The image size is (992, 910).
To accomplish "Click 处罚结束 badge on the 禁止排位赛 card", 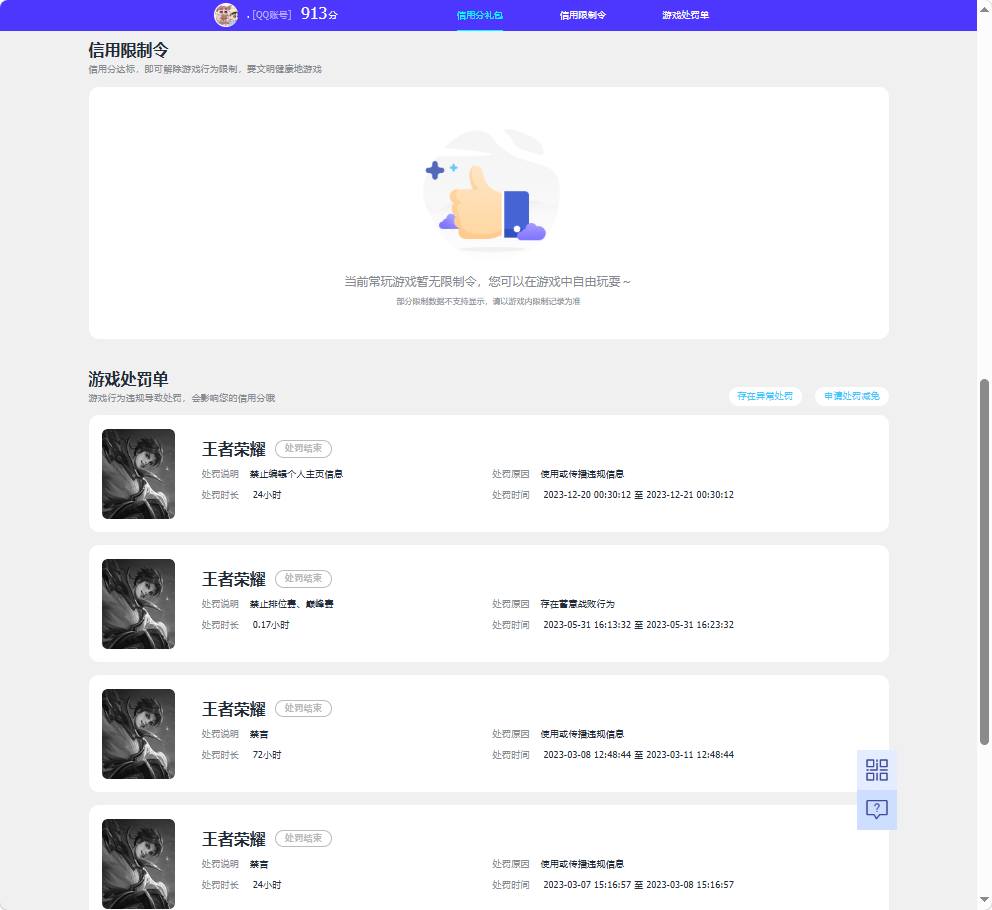I will tap(303, 578).
